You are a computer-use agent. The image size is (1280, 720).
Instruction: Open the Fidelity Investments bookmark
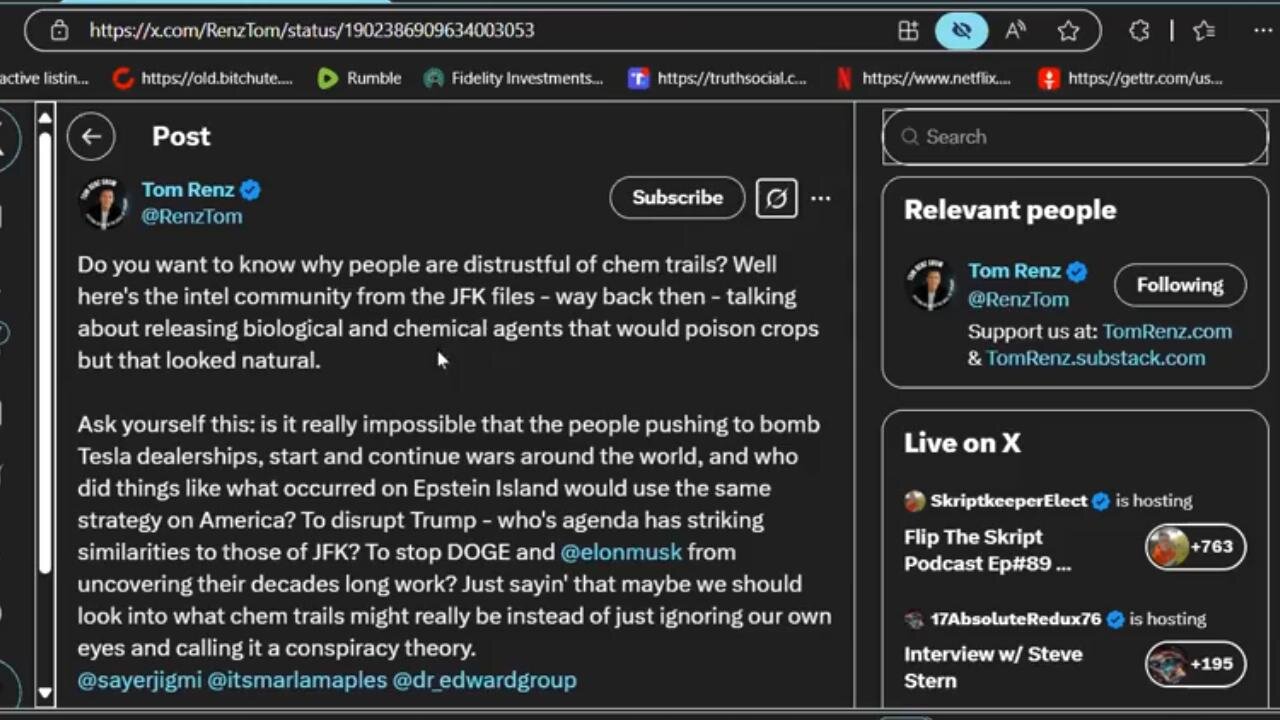(513, 78)
